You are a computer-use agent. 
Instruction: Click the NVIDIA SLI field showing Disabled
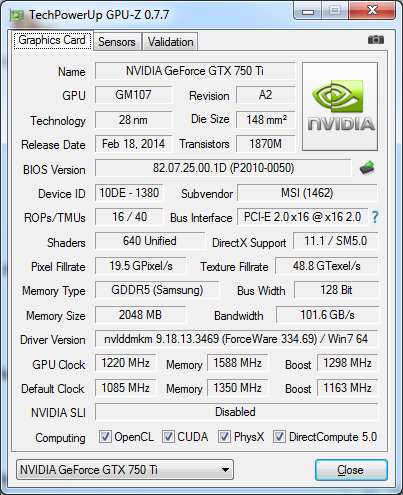pyautogui.click(x=237, y=412)
